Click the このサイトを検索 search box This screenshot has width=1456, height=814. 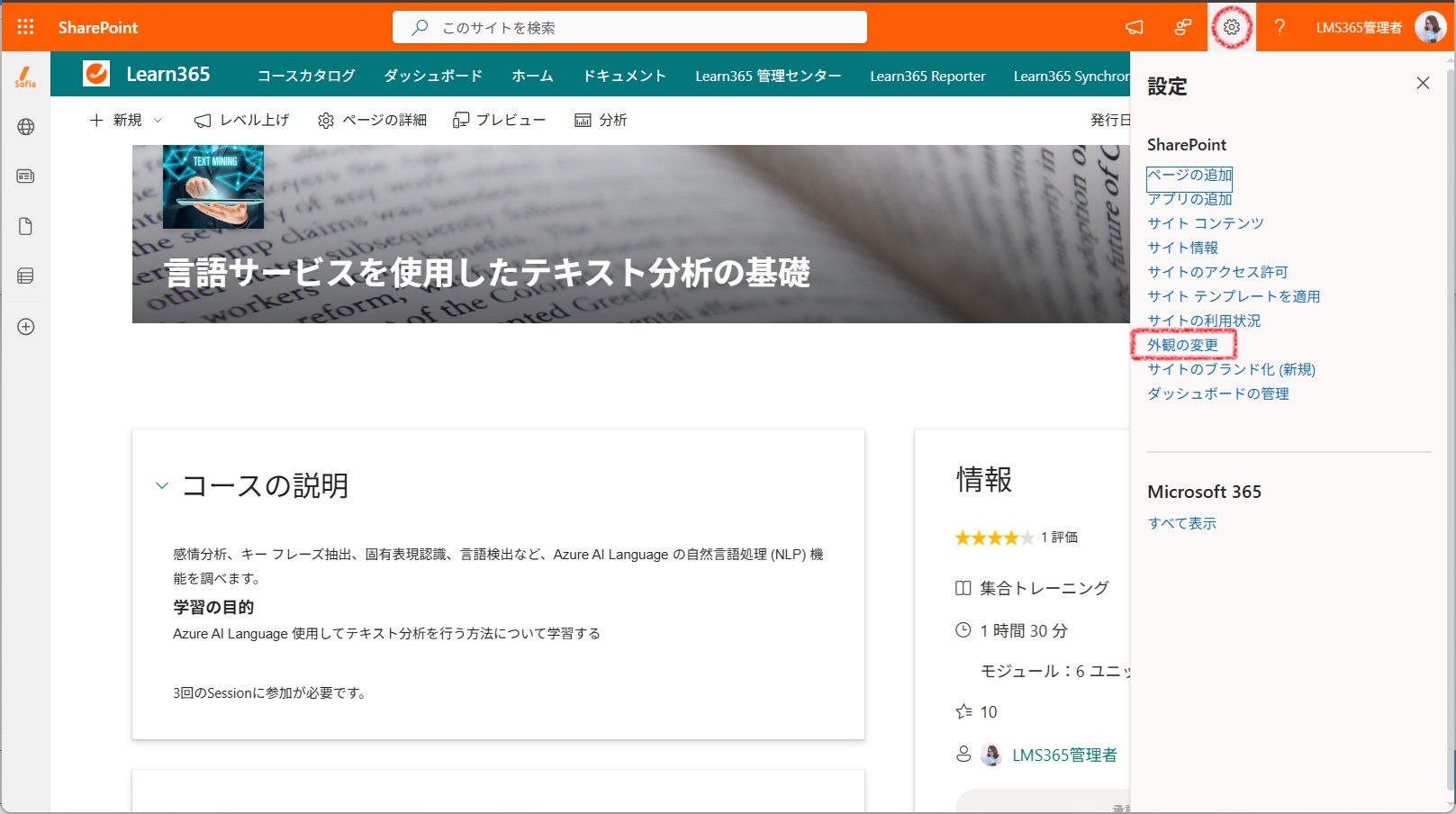(x=629, y=27)
